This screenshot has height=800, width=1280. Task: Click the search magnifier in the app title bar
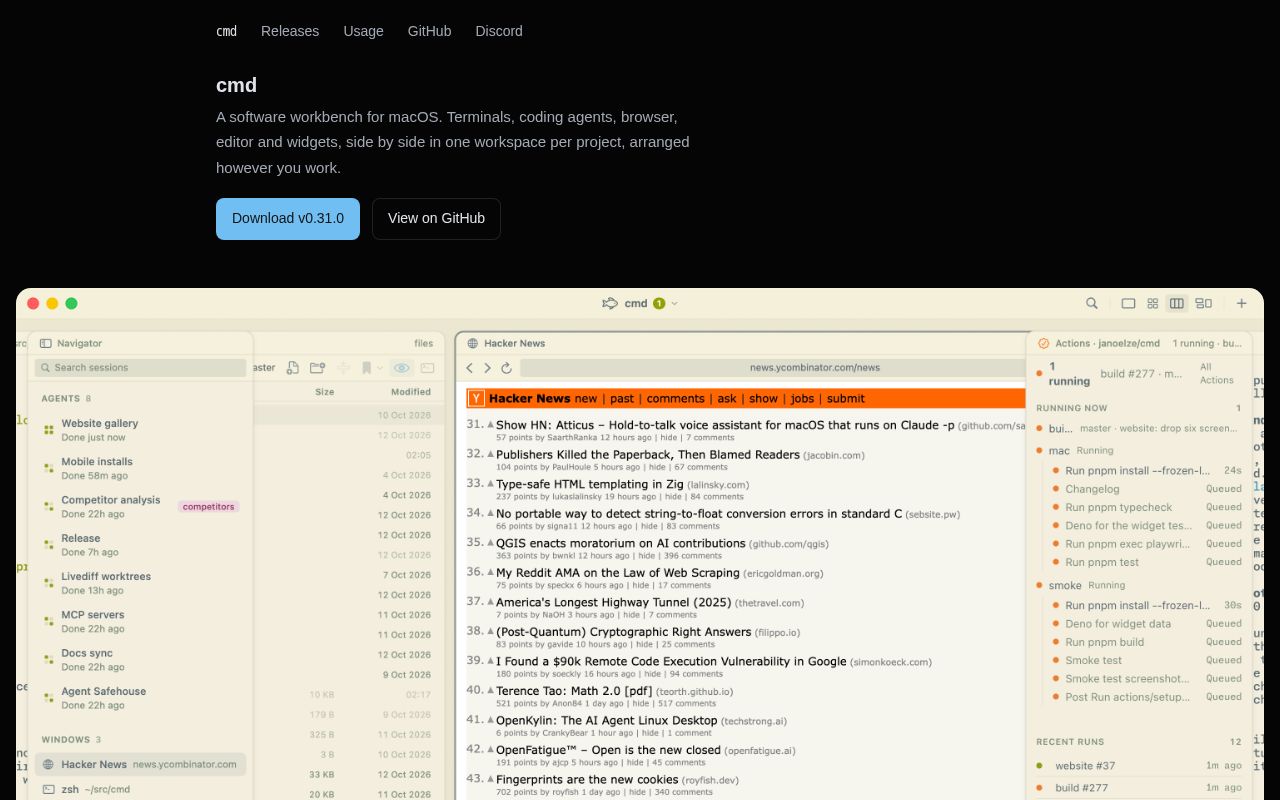pyautogui.click(x=1092, y=303)
